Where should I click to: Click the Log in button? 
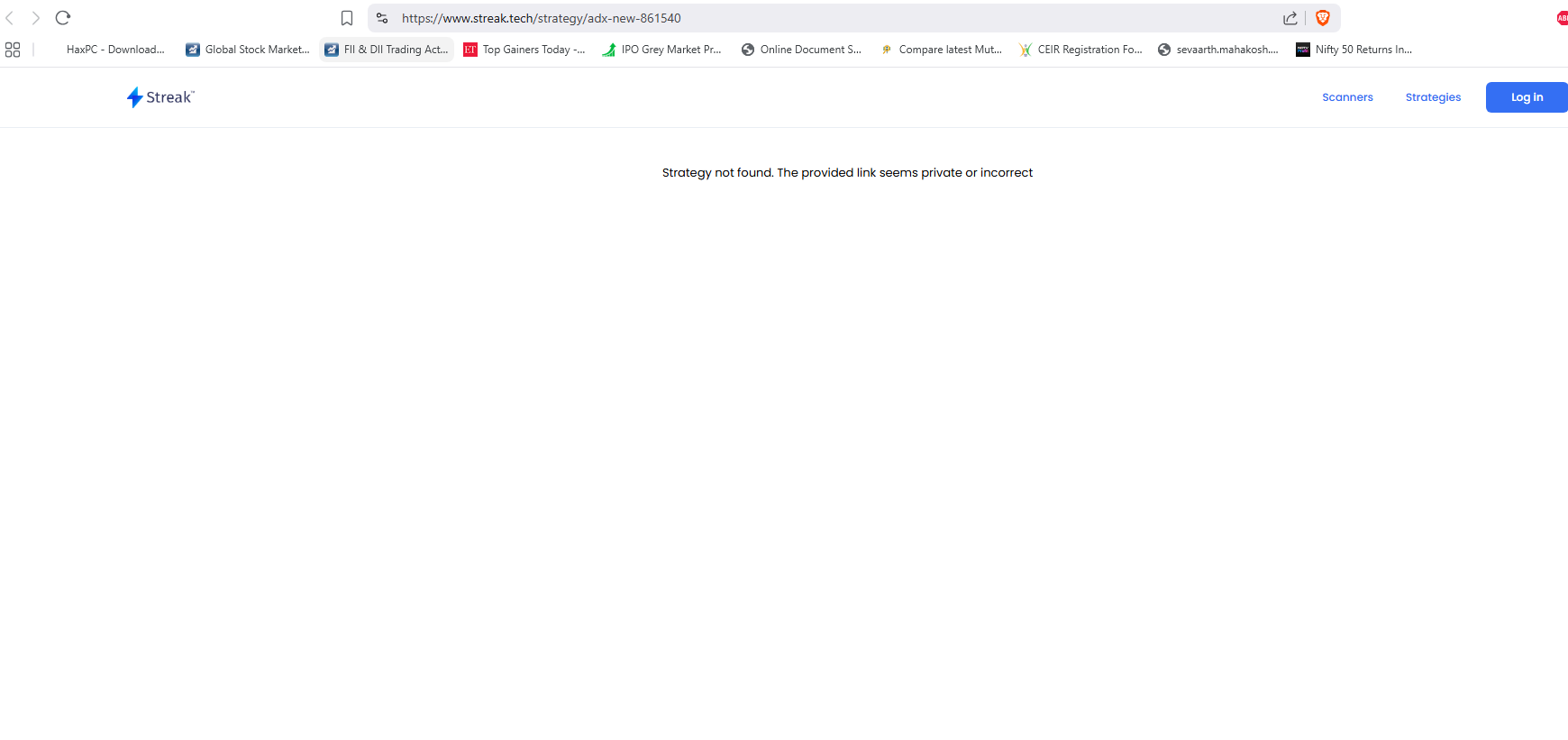[x=1527, y=97]
